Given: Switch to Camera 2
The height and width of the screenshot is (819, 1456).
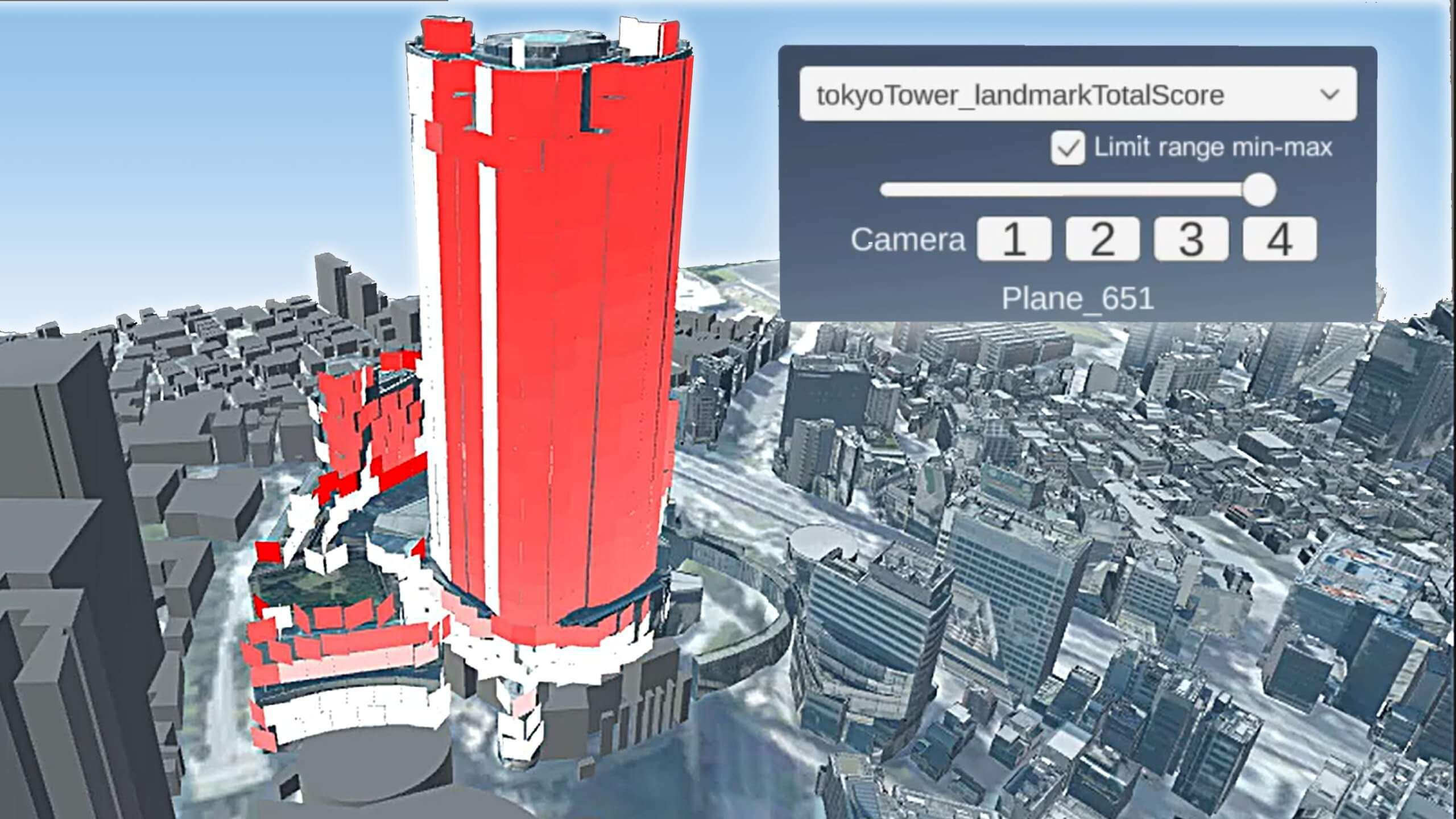Looking at the screenshot, I should point(1103,239).
